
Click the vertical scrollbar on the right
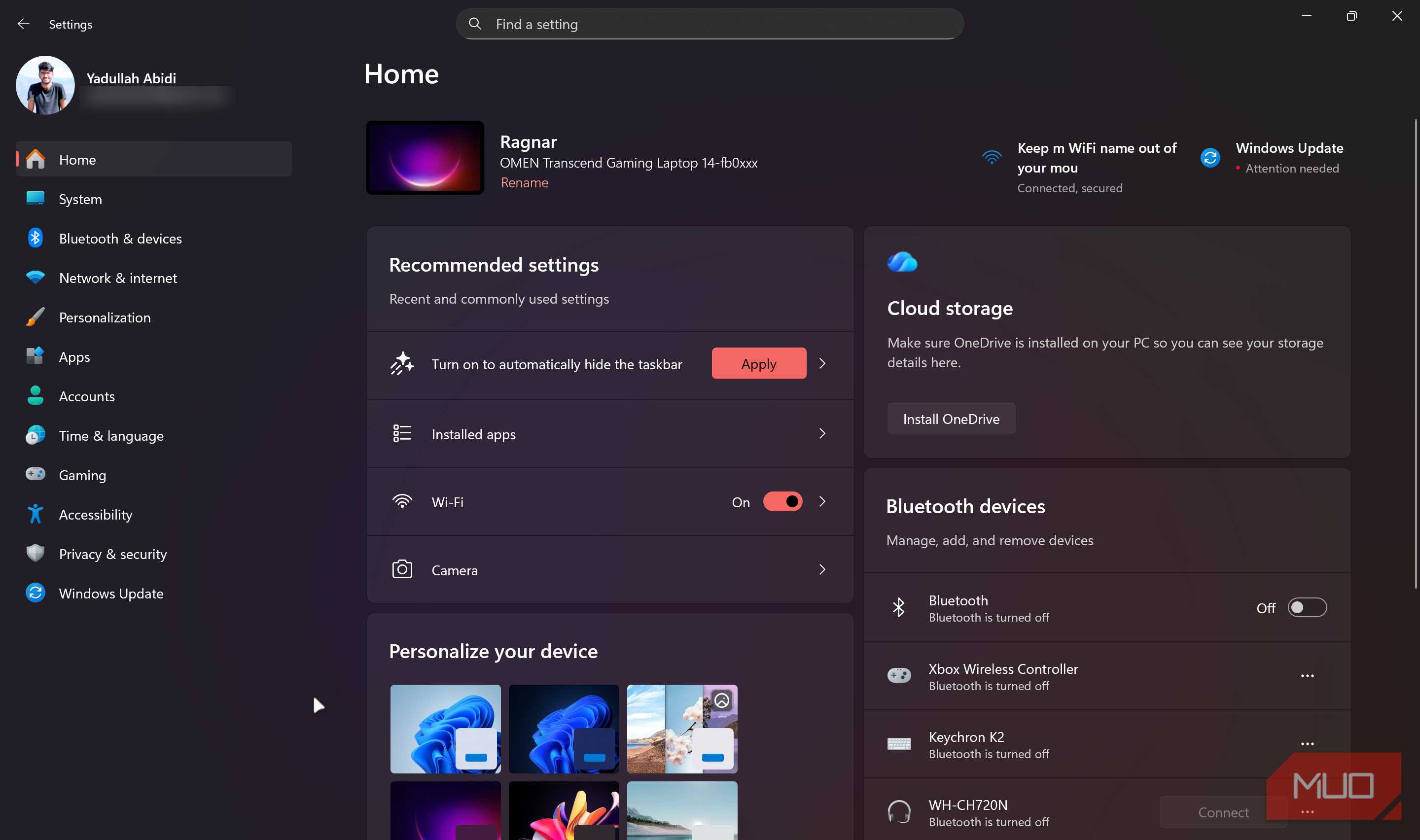[x=1416, y=354]
